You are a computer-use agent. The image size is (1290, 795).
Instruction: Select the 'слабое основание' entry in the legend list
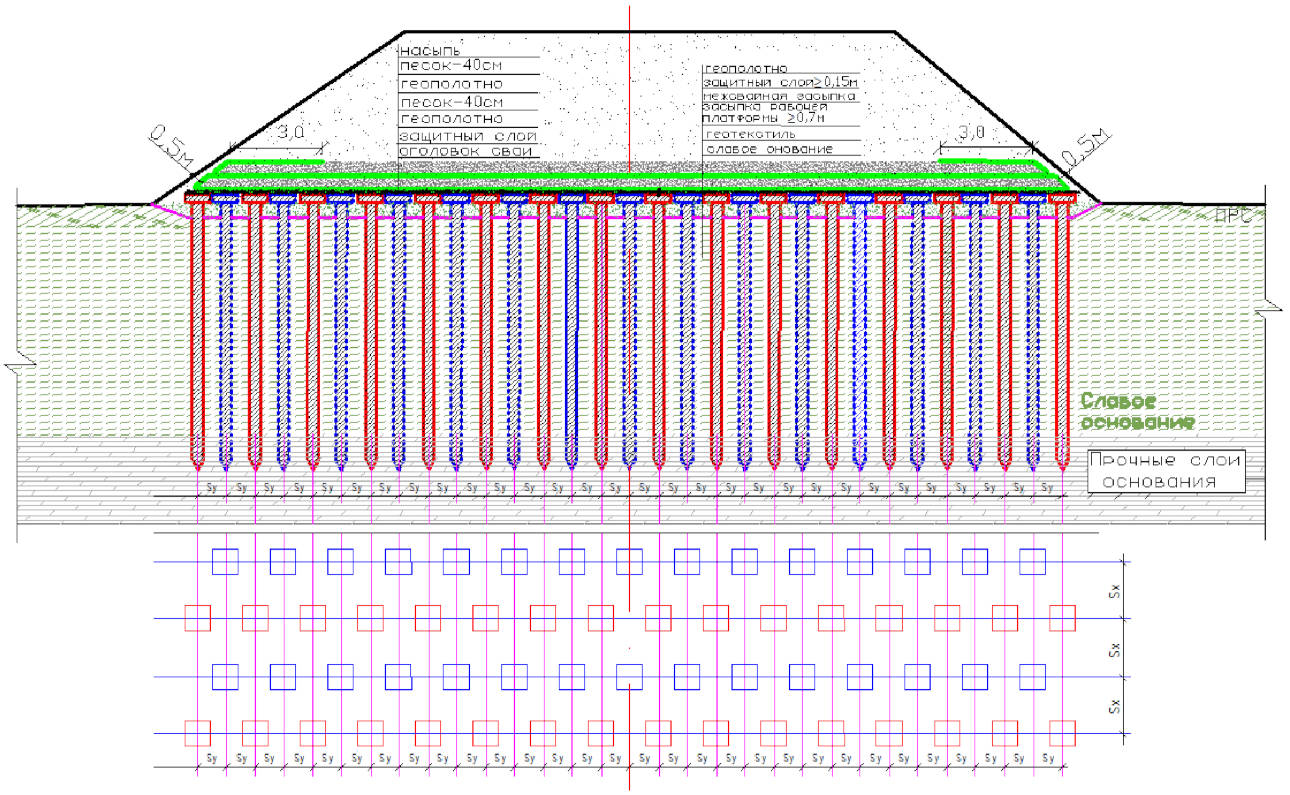tap(770, 148)
